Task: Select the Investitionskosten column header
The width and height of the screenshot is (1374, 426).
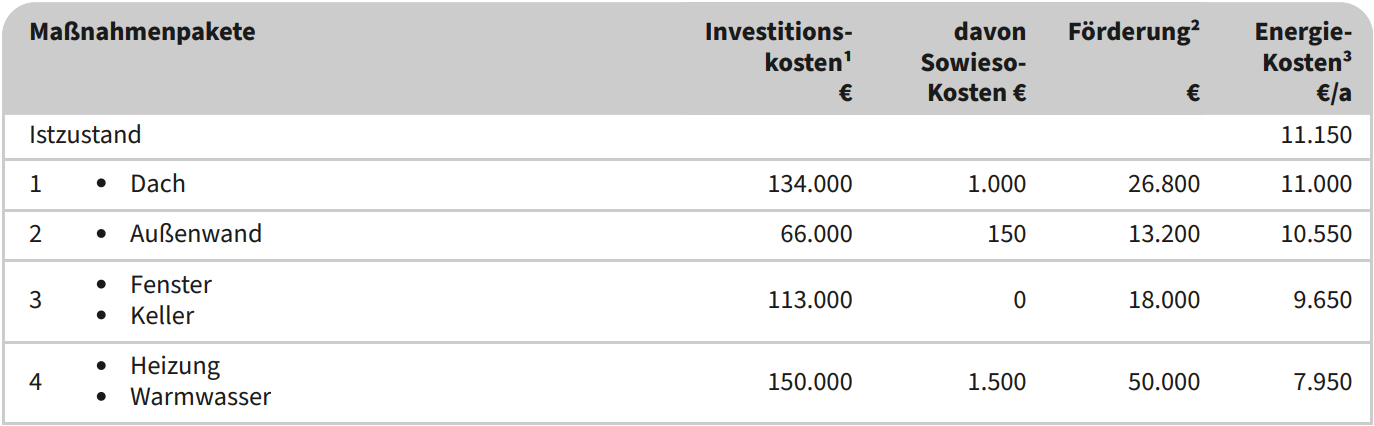Action: tap(779, 62)
